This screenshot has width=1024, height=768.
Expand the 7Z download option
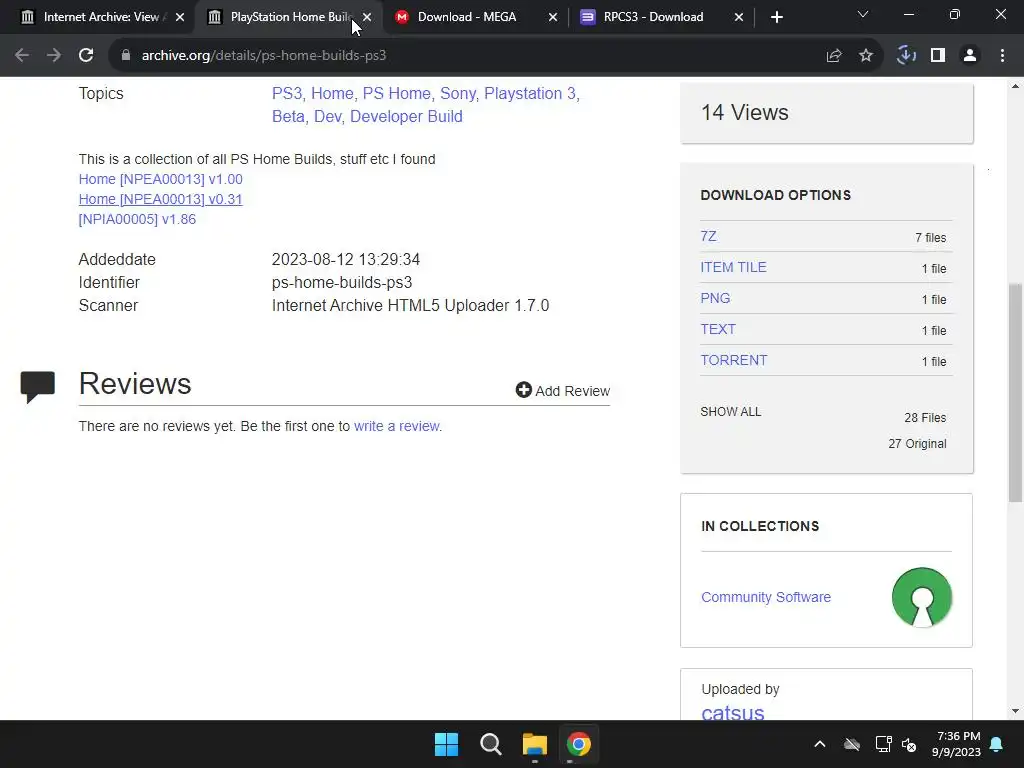708,236
